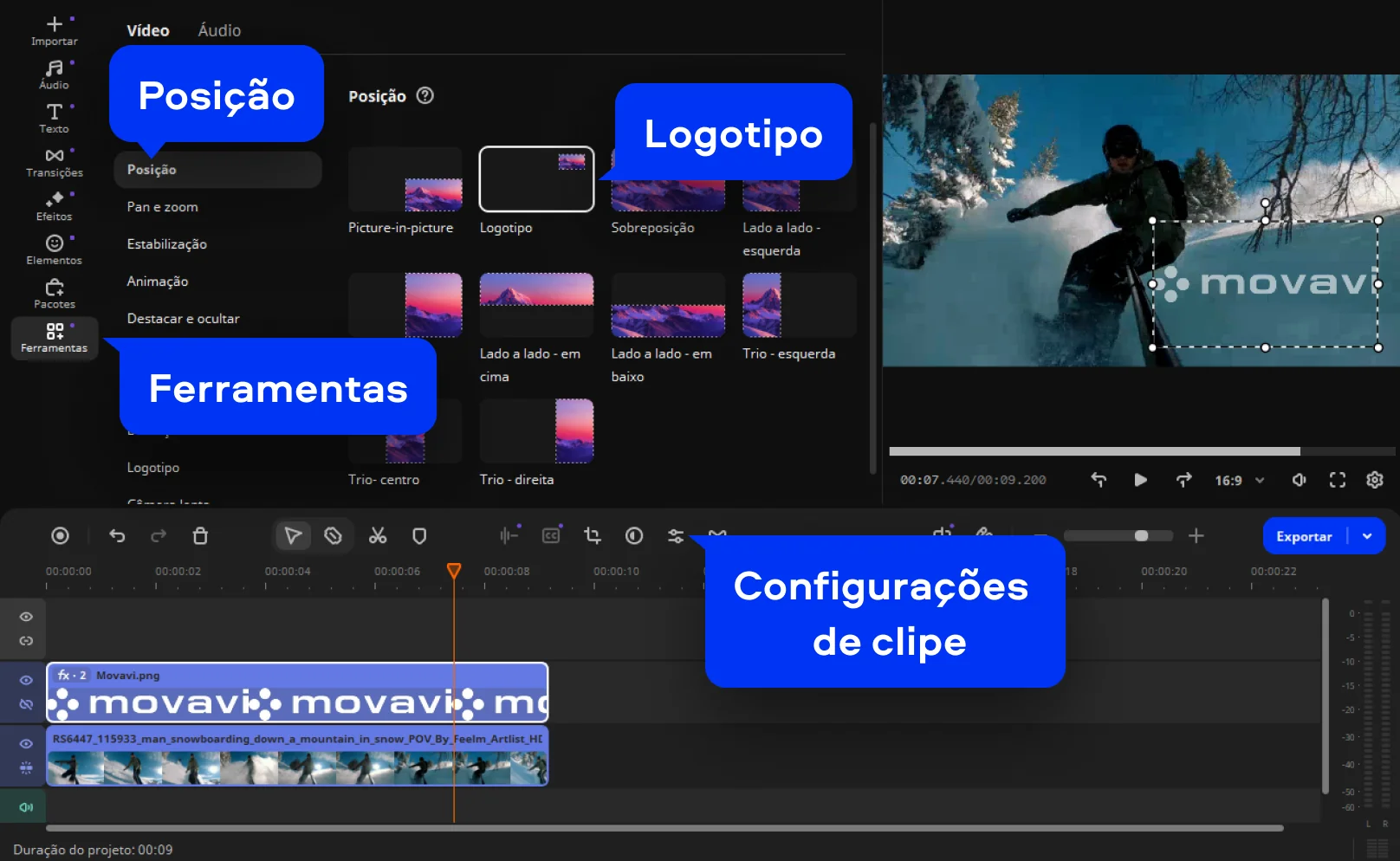1400x861 pixels.
Task: Mute the audio track
Action: coord(26,807)
